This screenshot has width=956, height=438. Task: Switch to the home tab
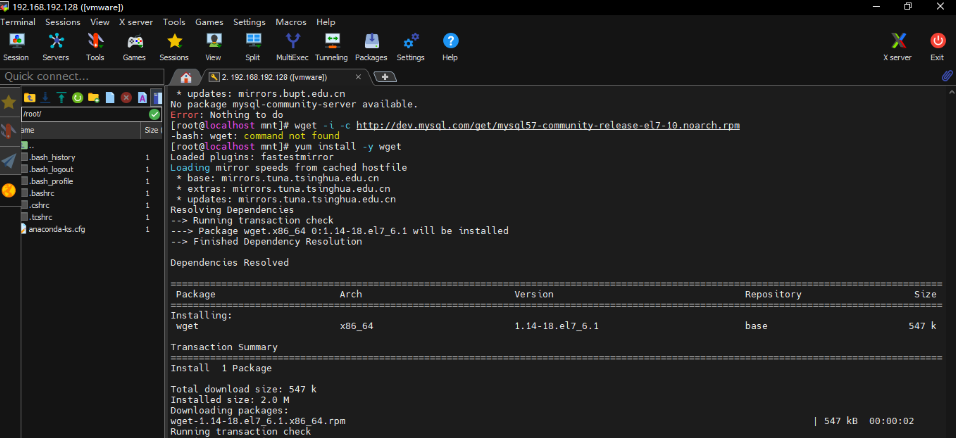coord(185,77)
